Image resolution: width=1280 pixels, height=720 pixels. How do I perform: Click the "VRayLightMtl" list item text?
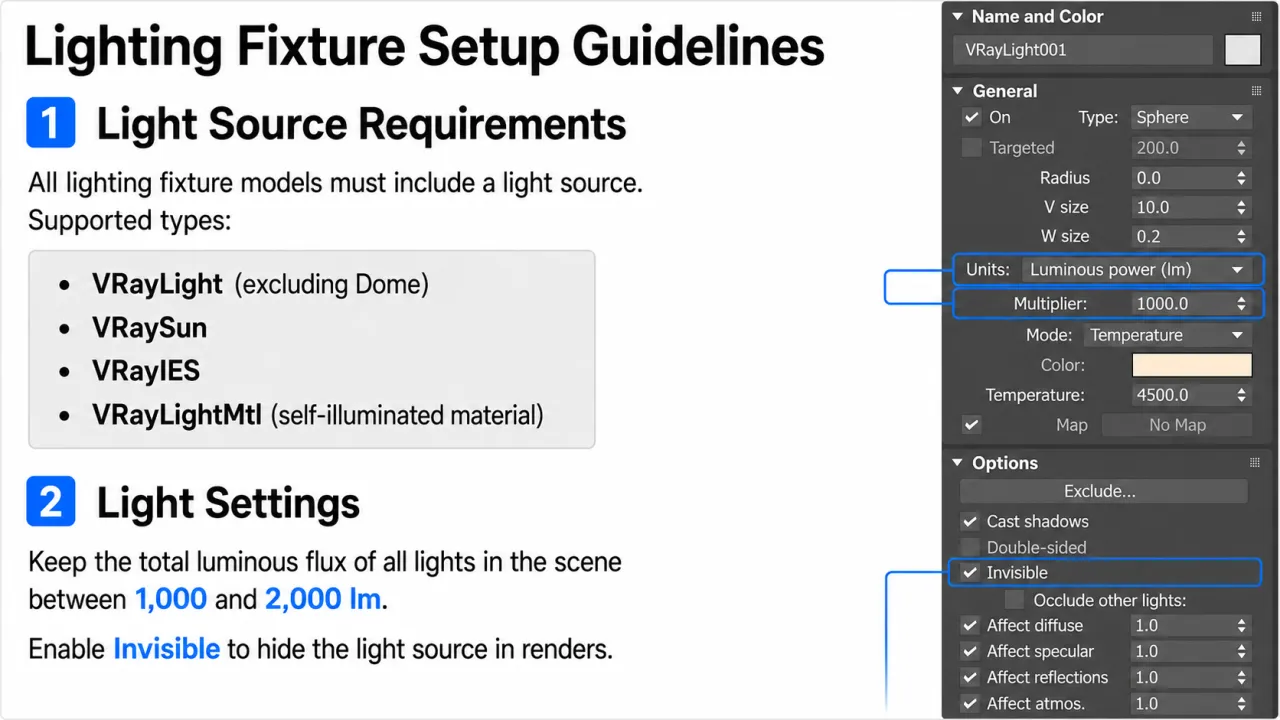(x=177, y=415)
